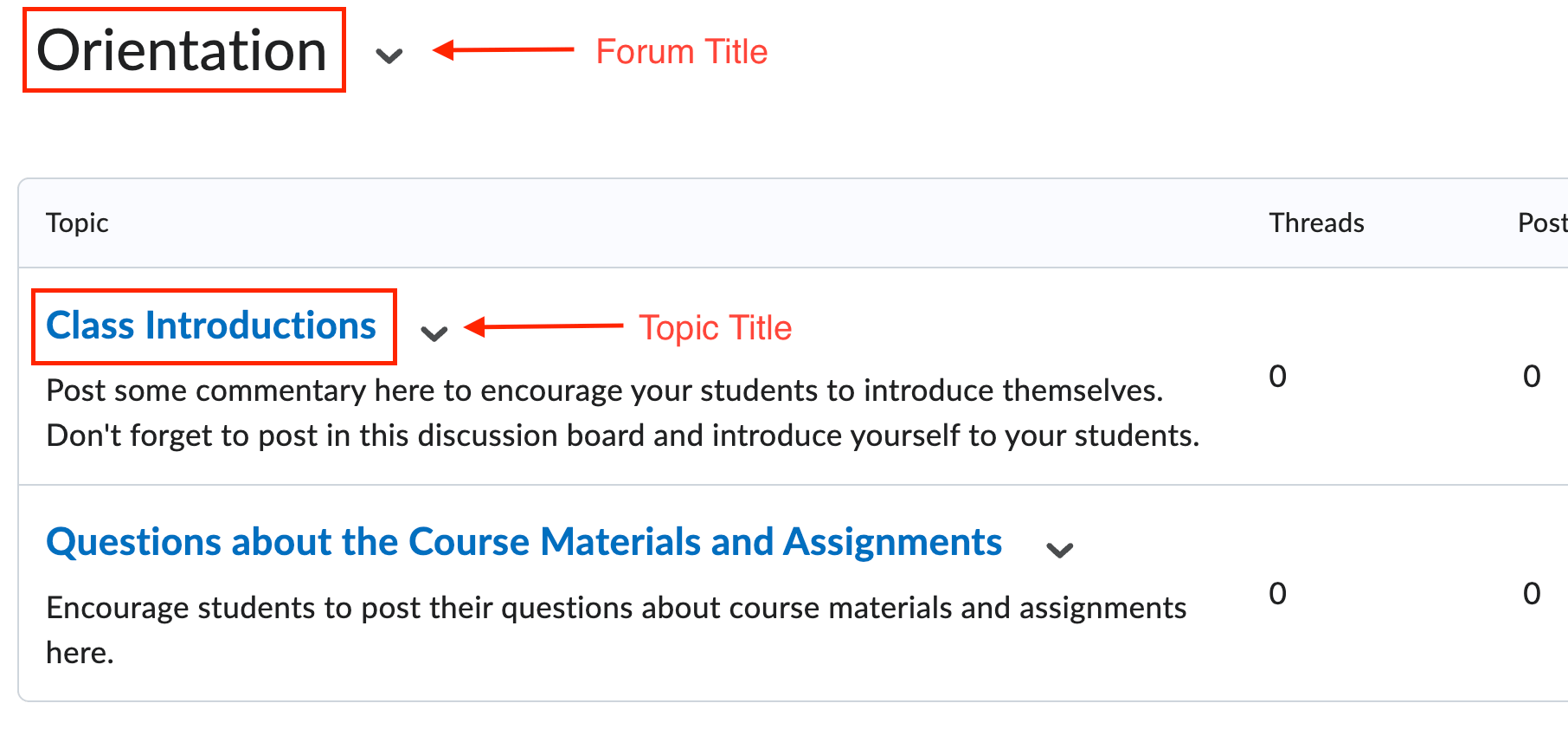
Task: Click the thread count for Class Introductions
Action: click(x=1277, y=376)
